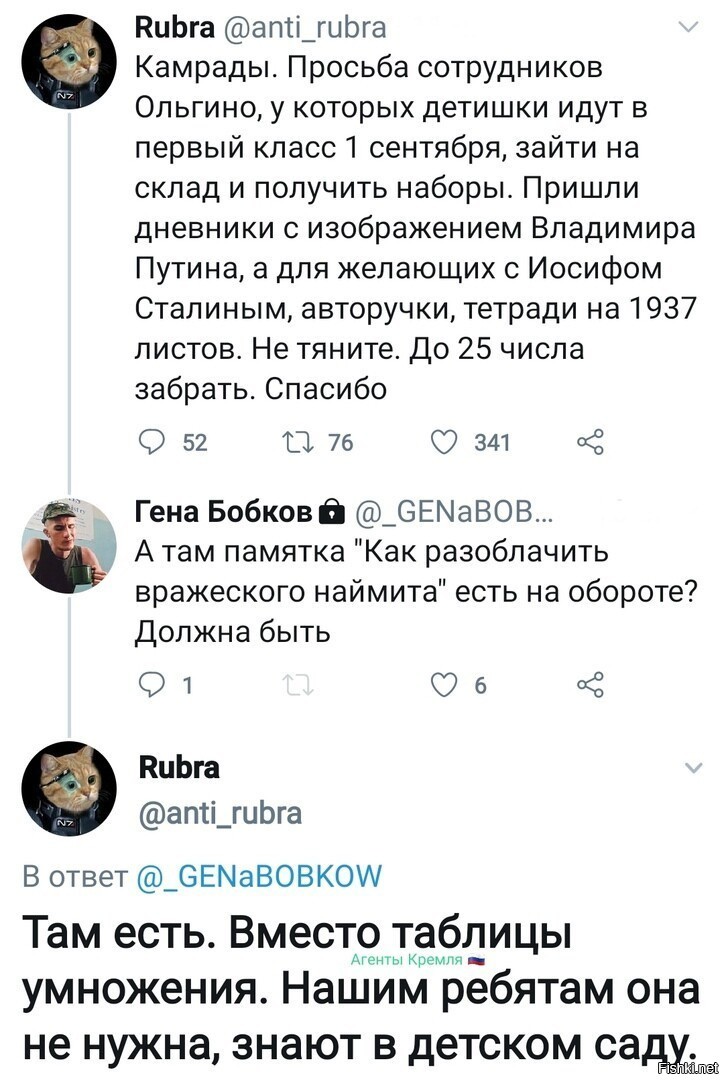
Task: Share the first Rubra tweet
Action: pos(590,441)
